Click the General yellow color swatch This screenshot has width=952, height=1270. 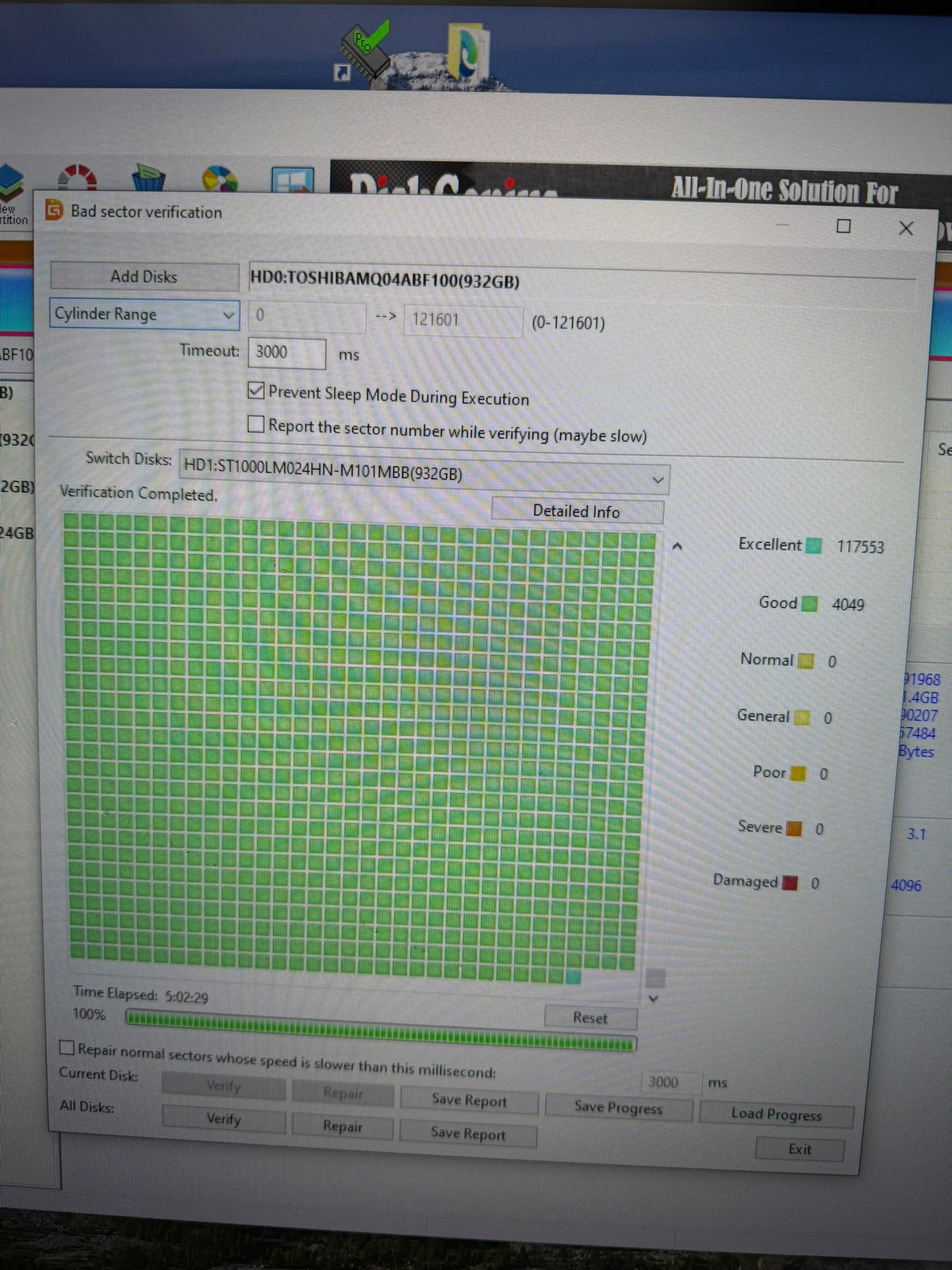[802, 718]
